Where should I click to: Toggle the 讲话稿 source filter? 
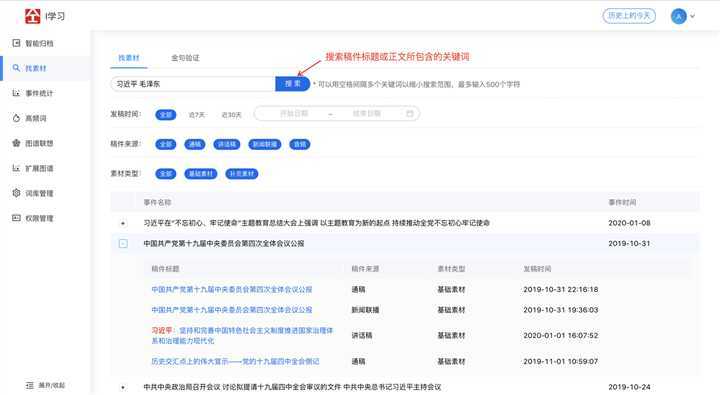point(227,144)
